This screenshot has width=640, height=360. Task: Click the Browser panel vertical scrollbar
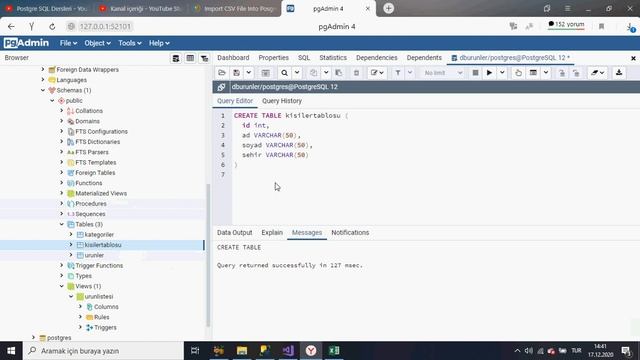click(x=208, y=255)
